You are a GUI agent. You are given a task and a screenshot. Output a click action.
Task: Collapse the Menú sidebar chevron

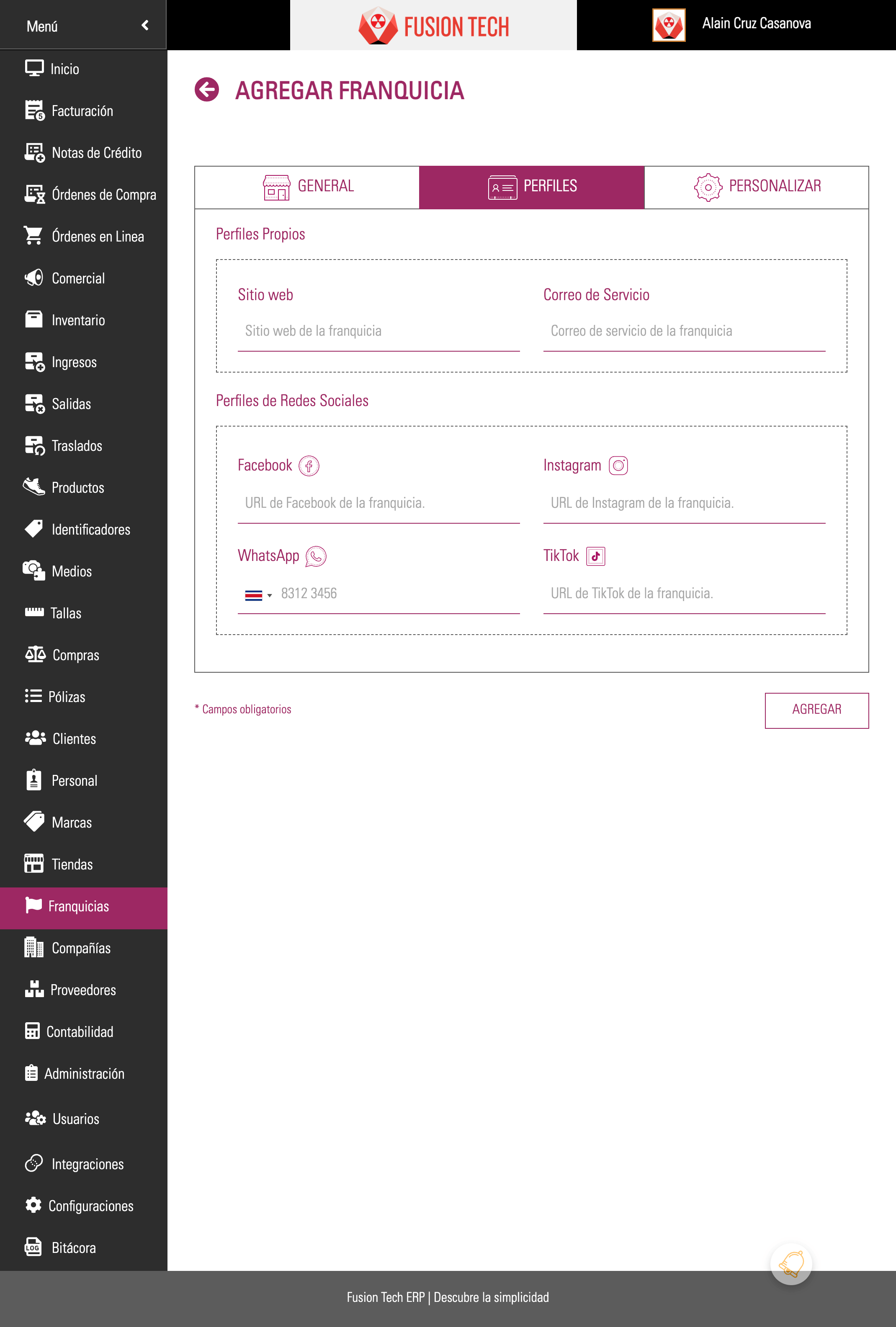(145, 25)
